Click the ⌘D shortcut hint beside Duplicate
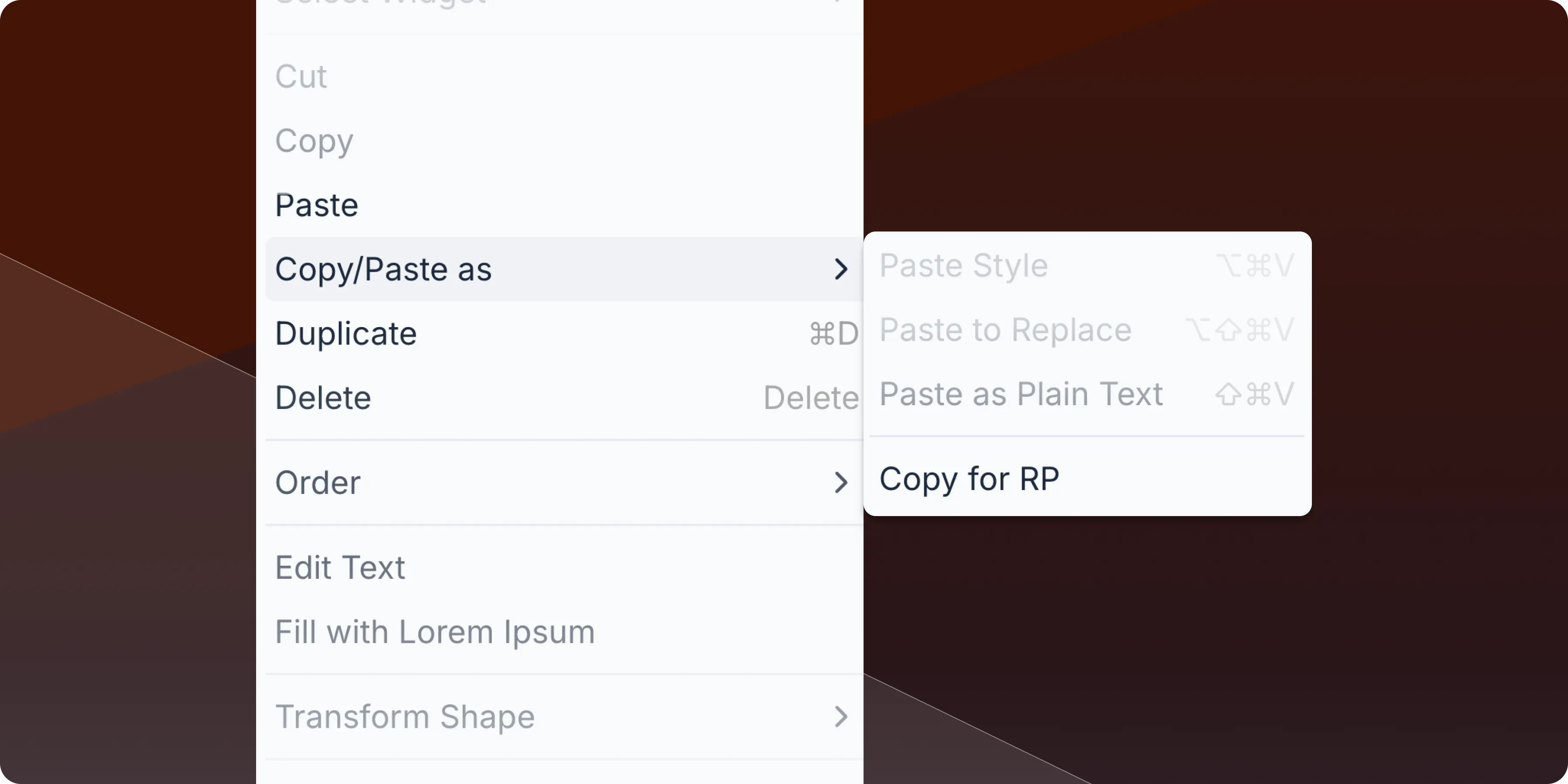Viewport: 1568px width, 784px height. (833, 334)
